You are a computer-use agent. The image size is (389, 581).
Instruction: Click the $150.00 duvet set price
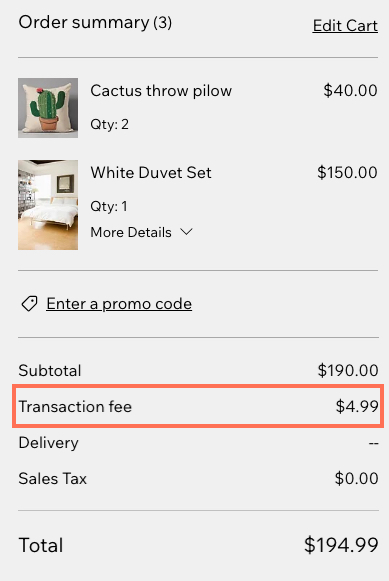tap(347, 173)
